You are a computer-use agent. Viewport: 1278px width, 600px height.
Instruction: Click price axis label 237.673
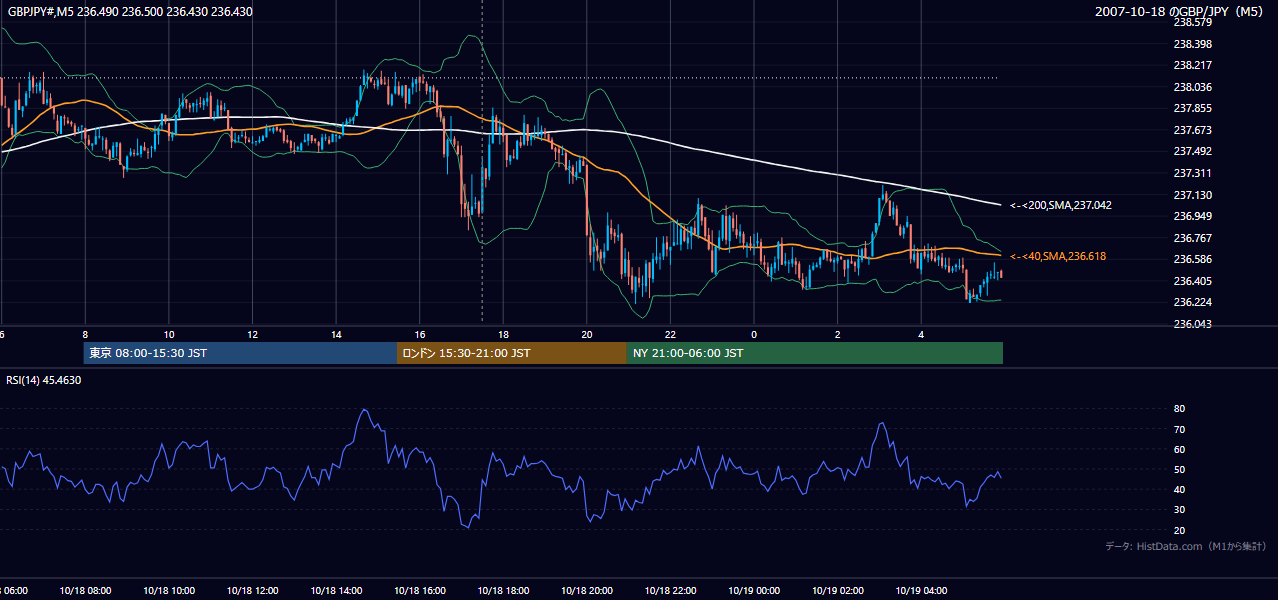coord(1192,130)
